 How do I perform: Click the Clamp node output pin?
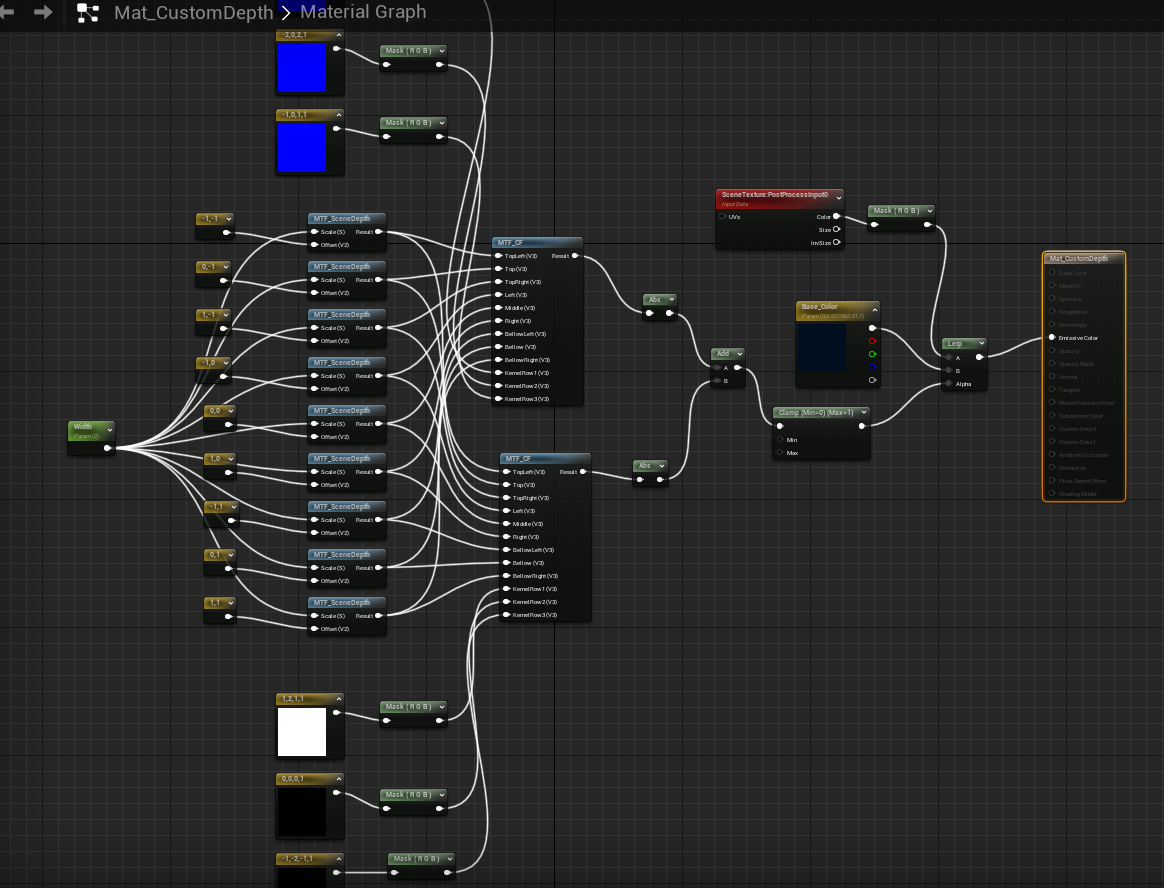click(862, 426)
